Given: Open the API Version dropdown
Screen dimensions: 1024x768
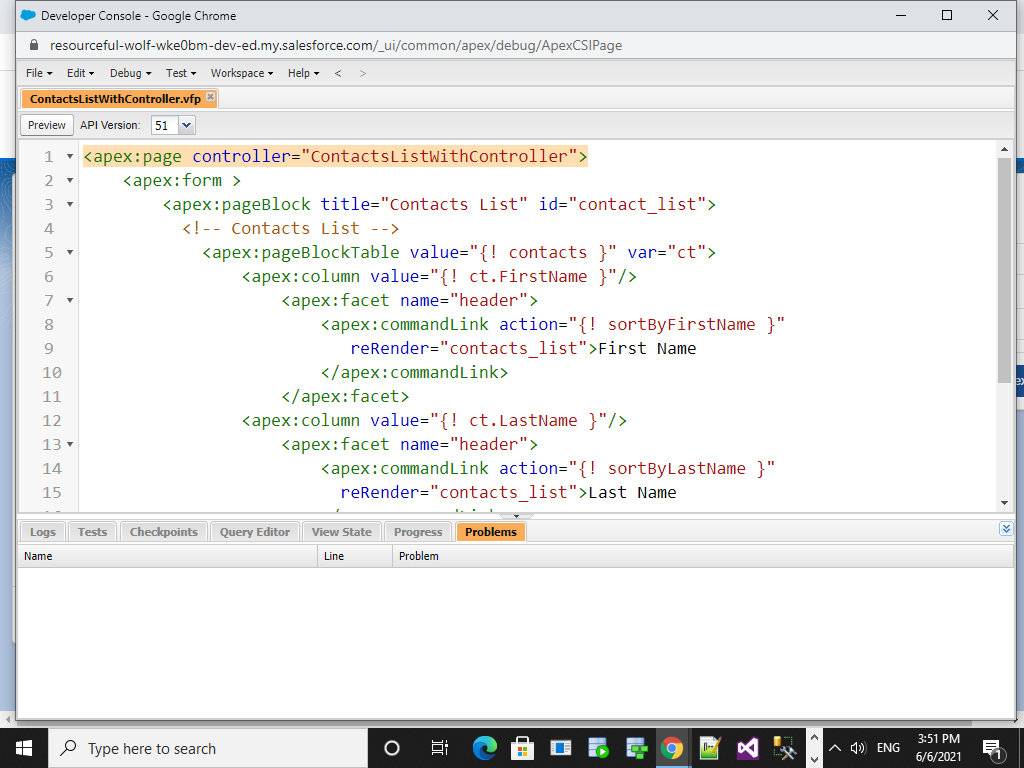Looking at the screenshot, I should 186,125.
